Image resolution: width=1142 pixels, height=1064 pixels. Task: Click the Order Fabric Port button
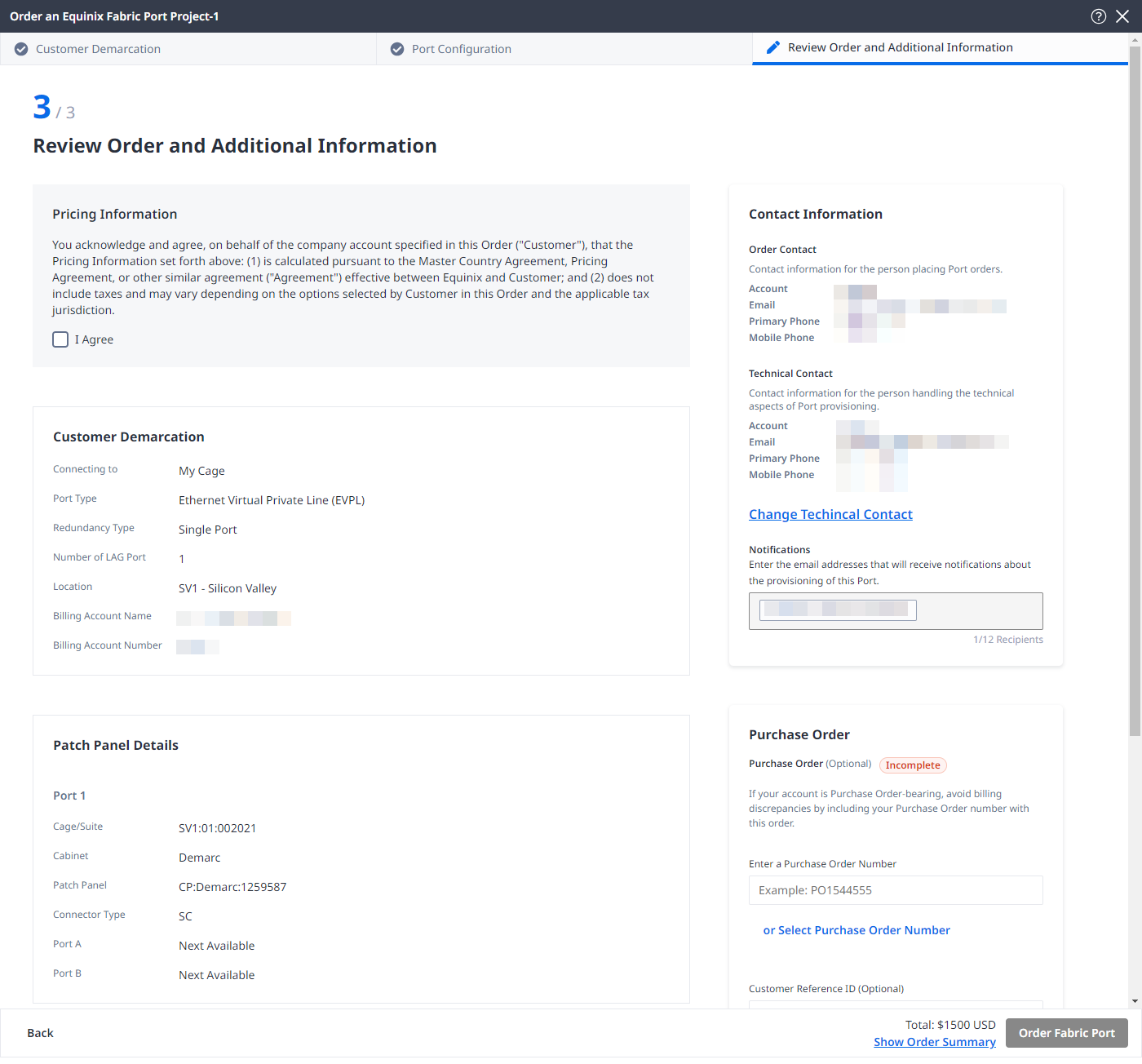1067,1033
